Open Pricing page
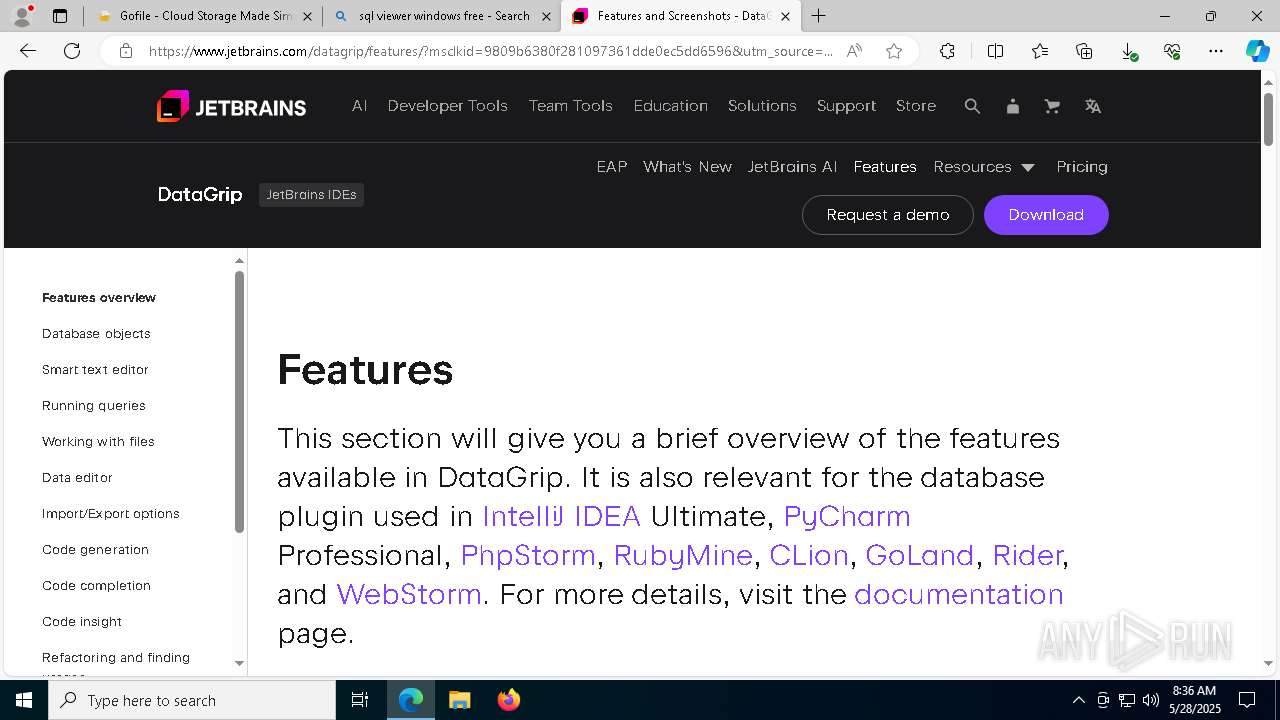This screenshot has height=720, width=1280. click(1082, 167)
